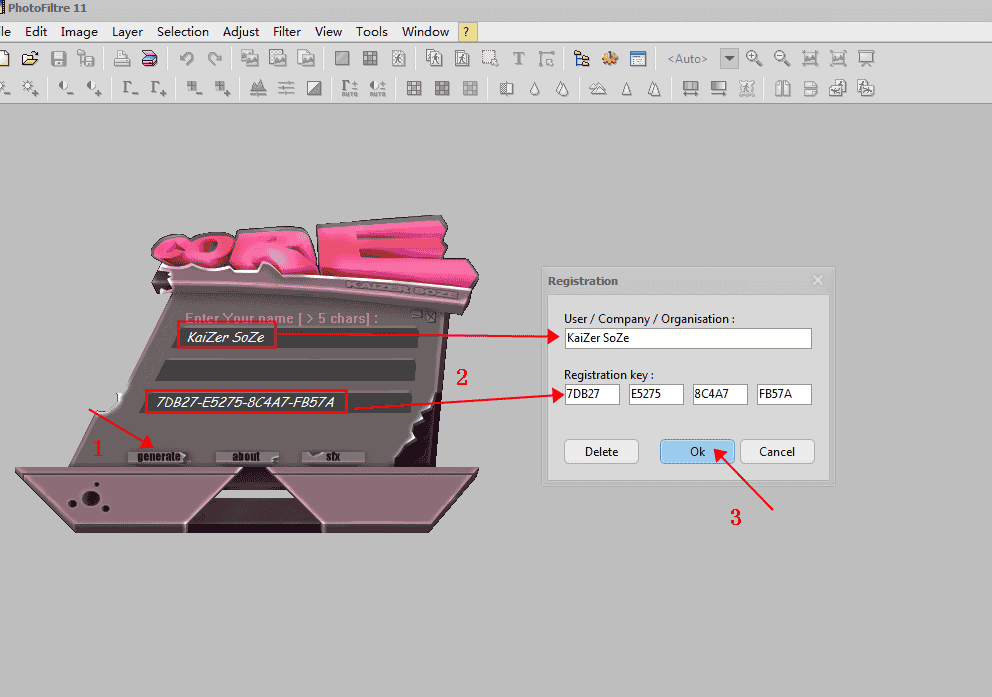Click the Gamma minus icon
Screen dimensions: 992x697
pyautogui.click(x=130, y=88)
